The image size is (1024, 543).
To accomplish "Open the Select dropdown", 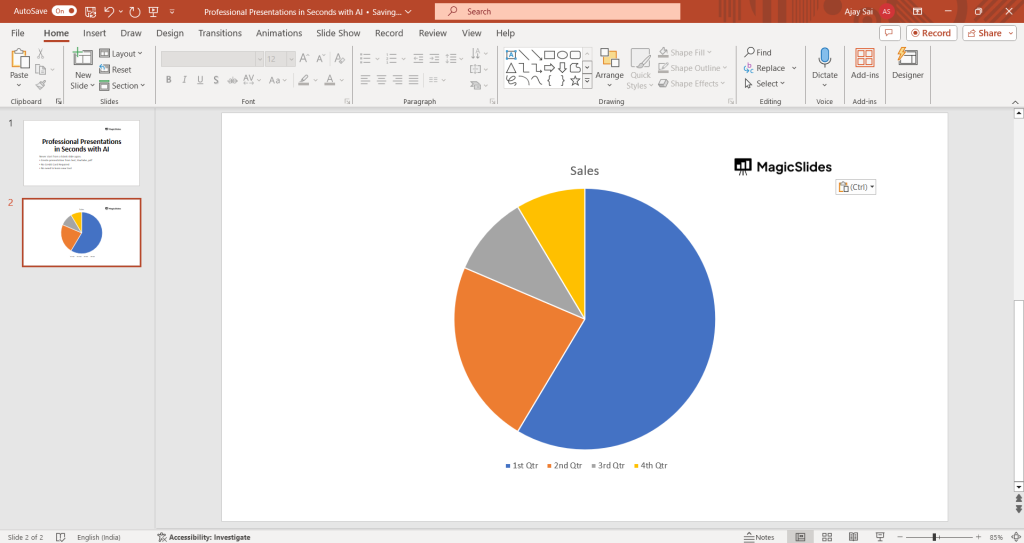I will point(764,84).
